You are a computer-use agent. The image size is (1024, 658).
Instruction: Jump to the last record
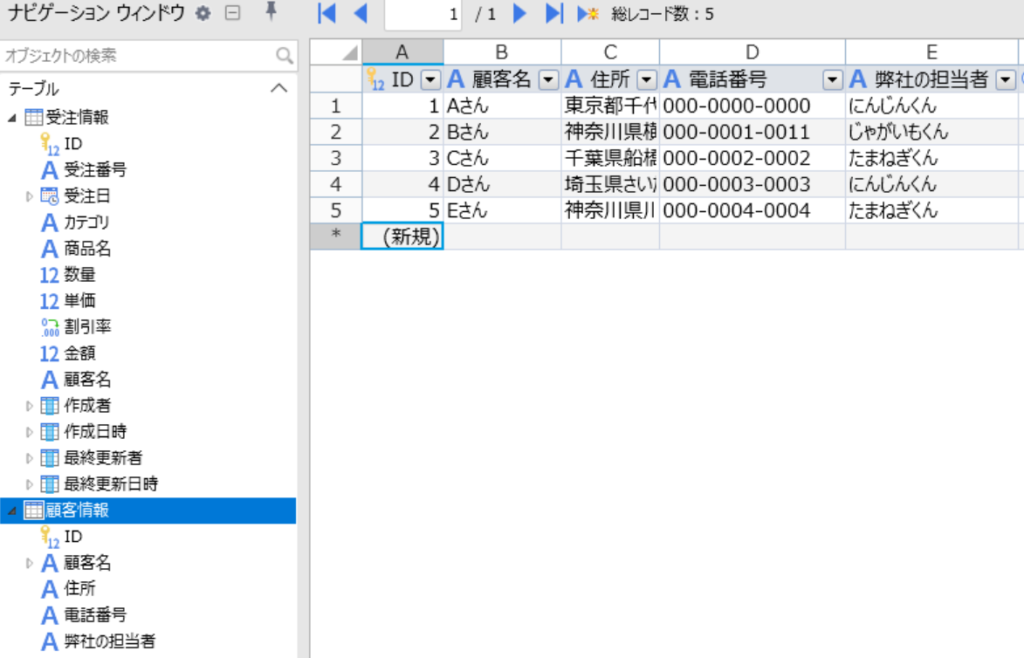coord(553,13)
